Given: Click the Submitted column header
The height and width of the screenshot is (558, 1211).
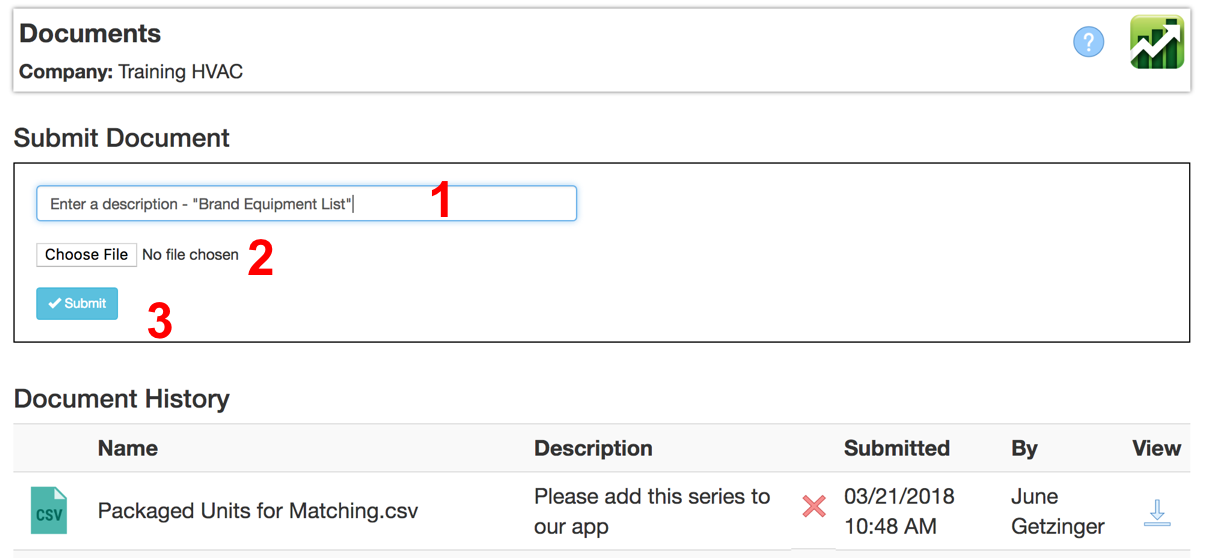Looking at the screenshot, I should (x=897, y=448).
